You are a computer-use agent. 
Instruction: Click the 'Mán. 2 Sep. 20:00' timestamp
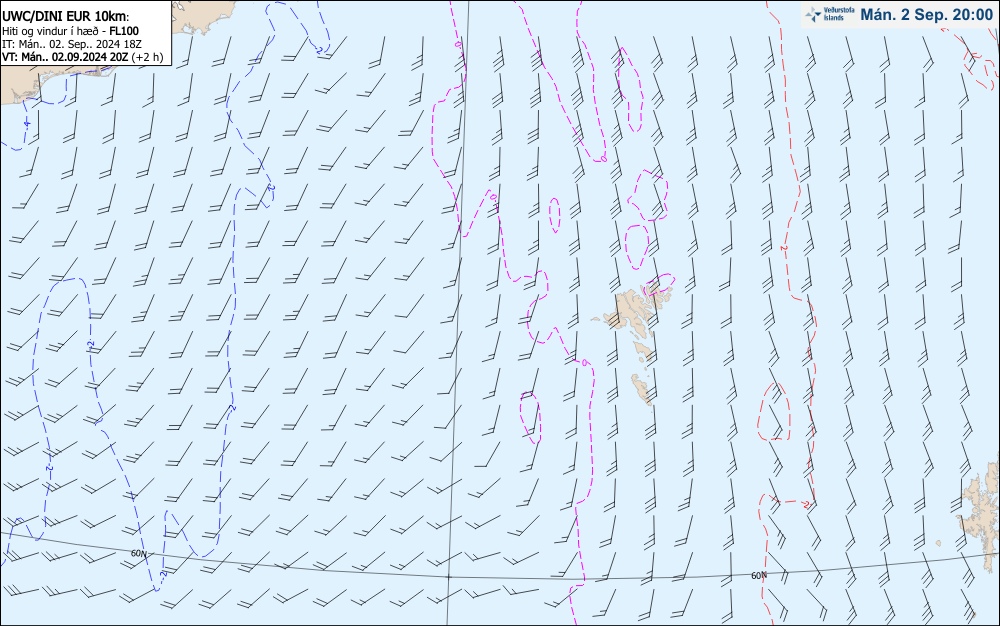click(926, 15)
